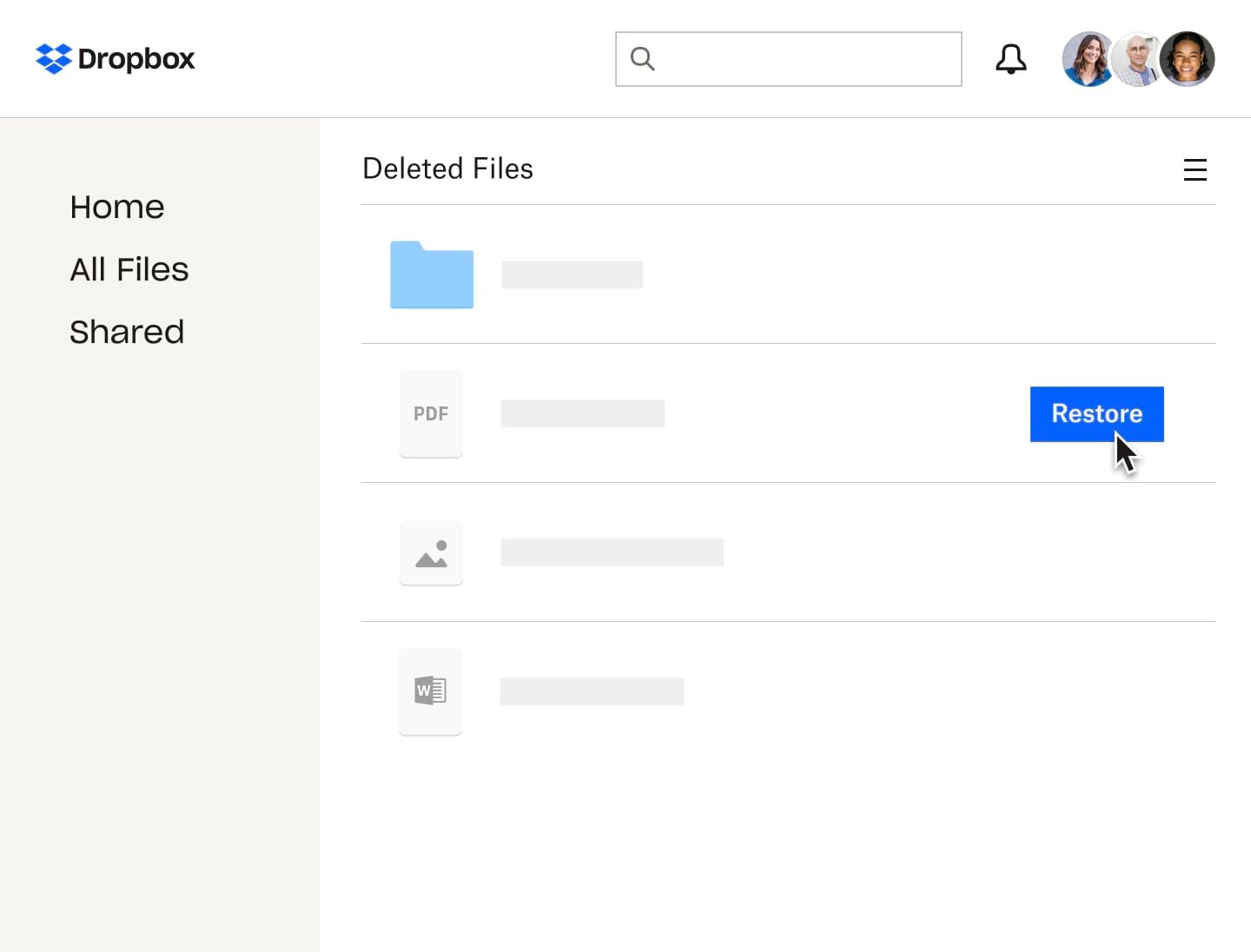Open the rightmost profile avatar
The height and width of the screenshot is (952, 1251).
pos(1188,59)
